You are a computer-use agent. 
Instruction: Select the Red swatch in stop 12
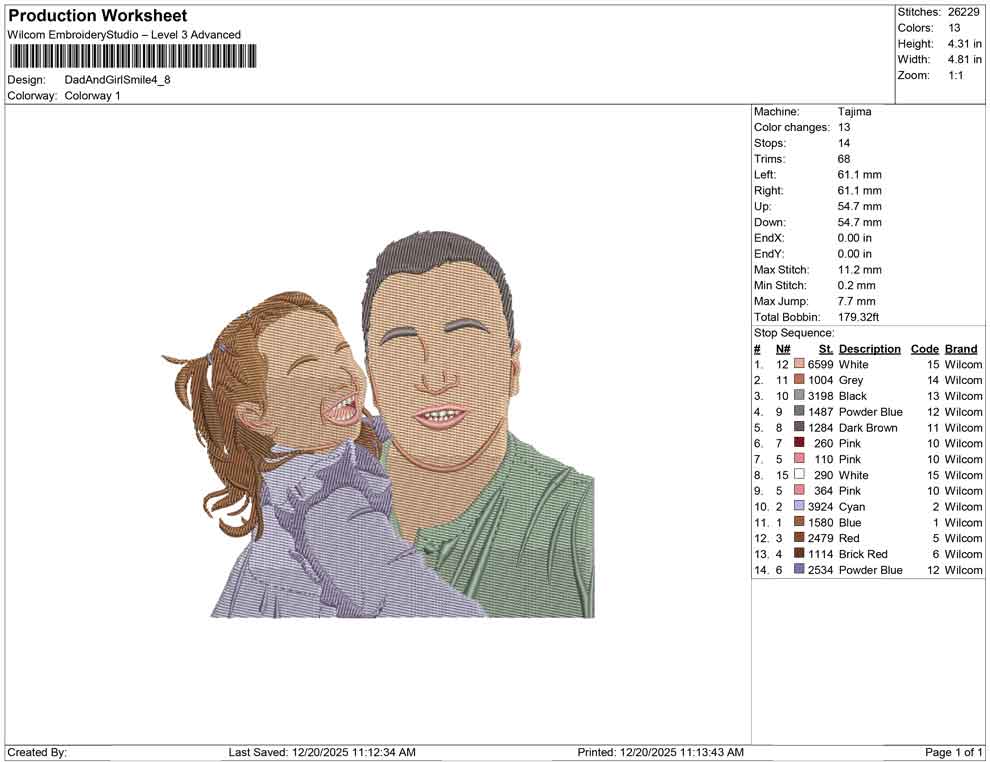tap(800, 538)
